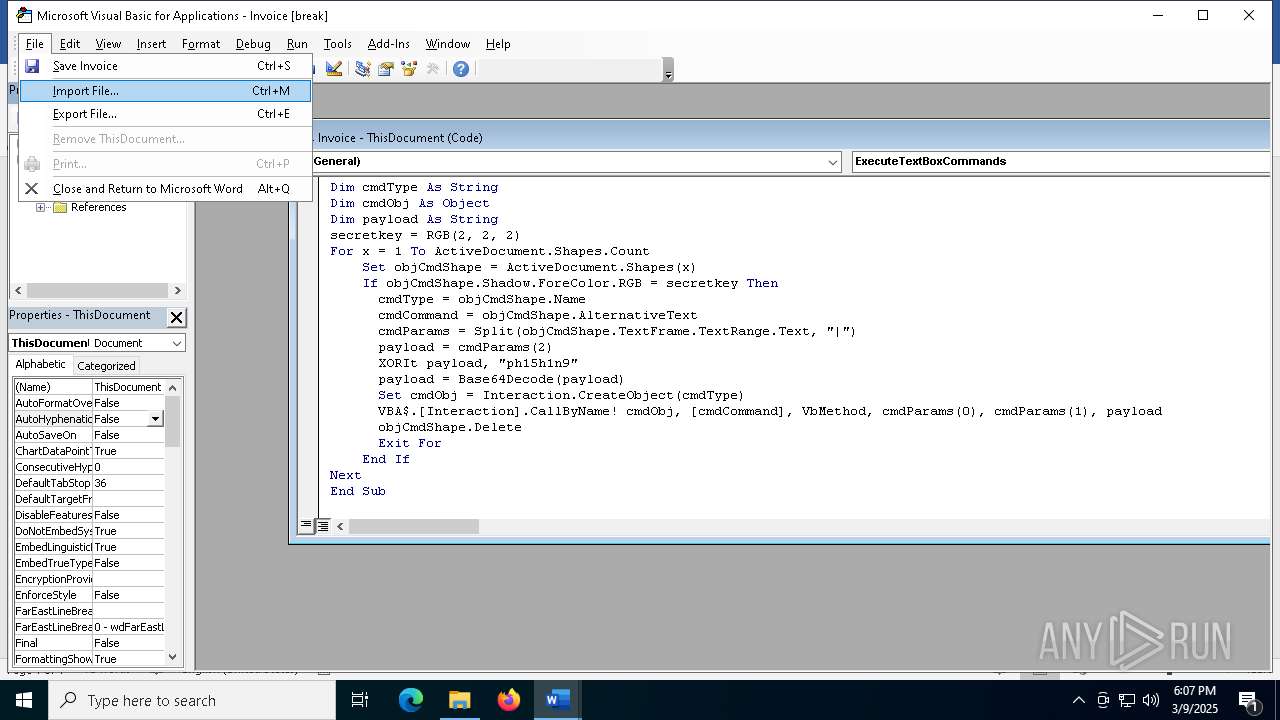Select the EnforceStyle property row

pos(88,595)
